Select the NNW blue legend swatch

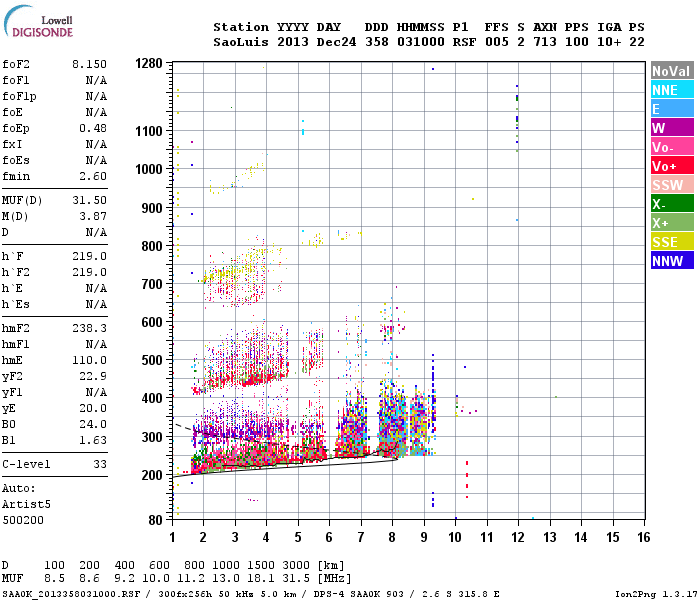point(672,261)
